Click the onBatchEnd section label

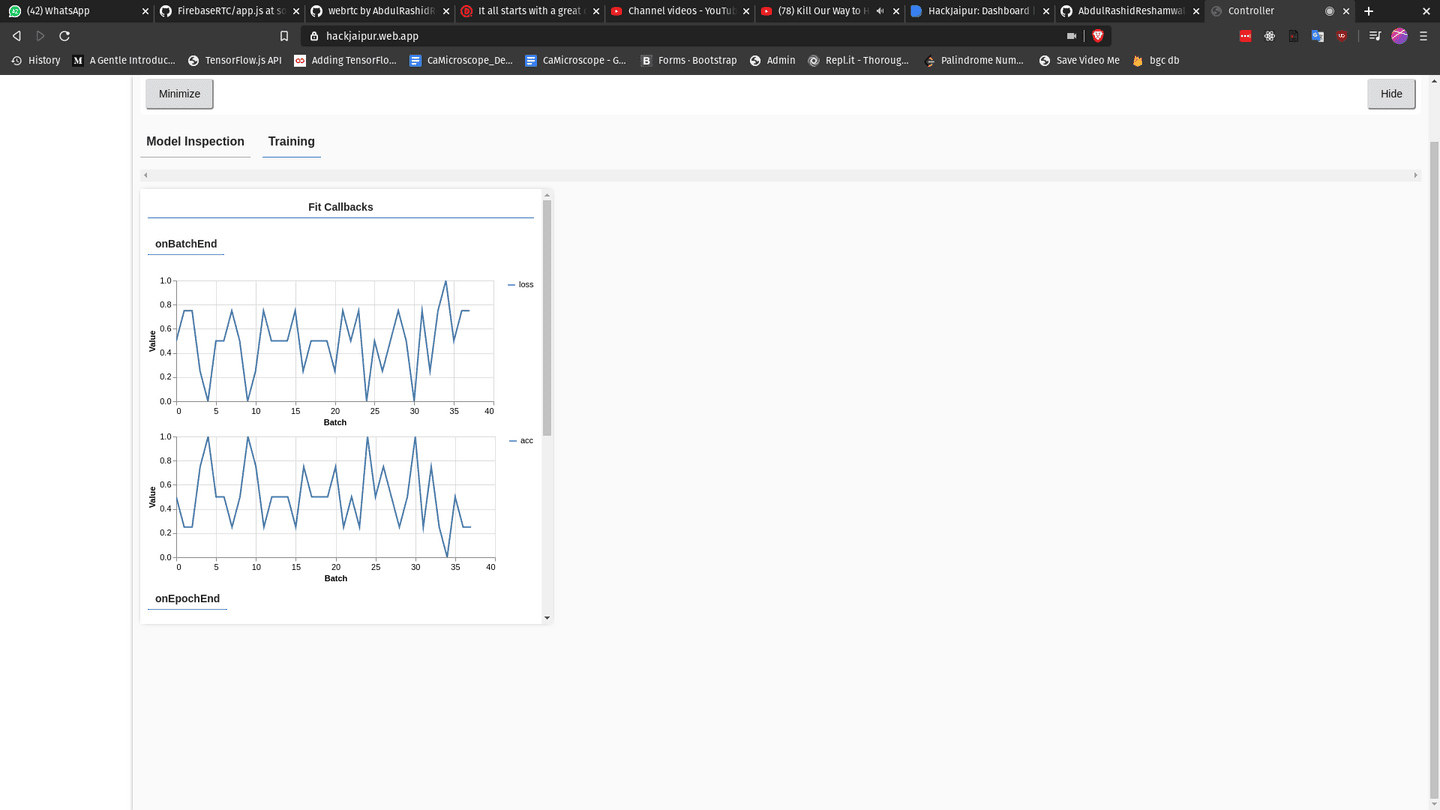pos(186,244)
